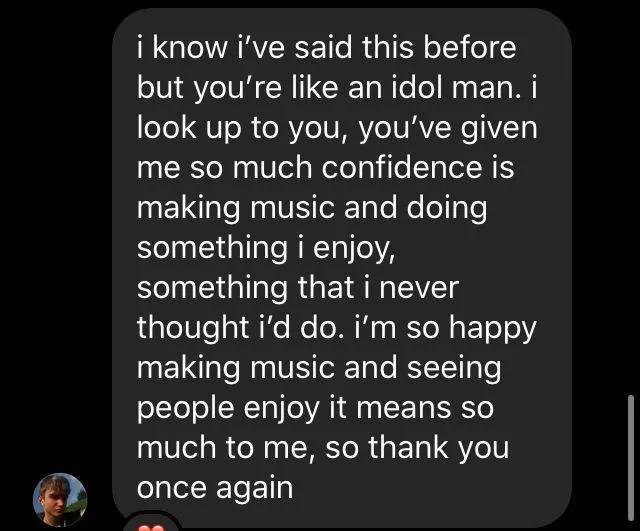The height and width of the screenshot is (531, 640).
Task: Click the word 'confidence' in the message
Action: pyautogui.click(x=402, y=167)
